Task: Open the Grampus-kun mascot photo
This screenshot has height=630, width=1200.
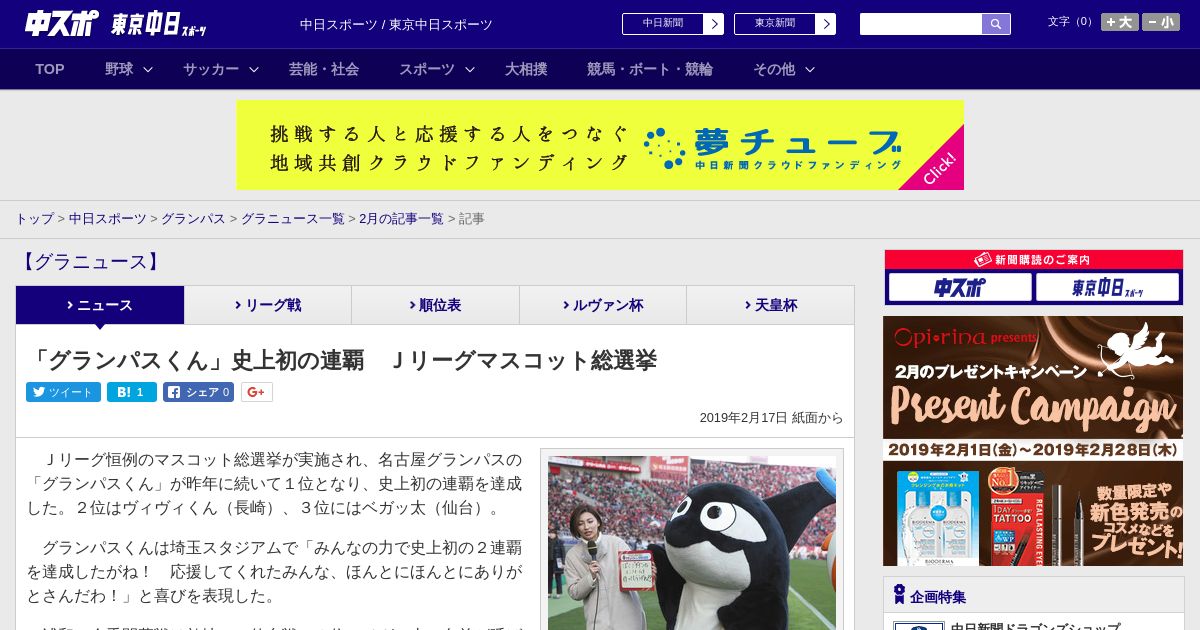Action: (x=692, y=543)
